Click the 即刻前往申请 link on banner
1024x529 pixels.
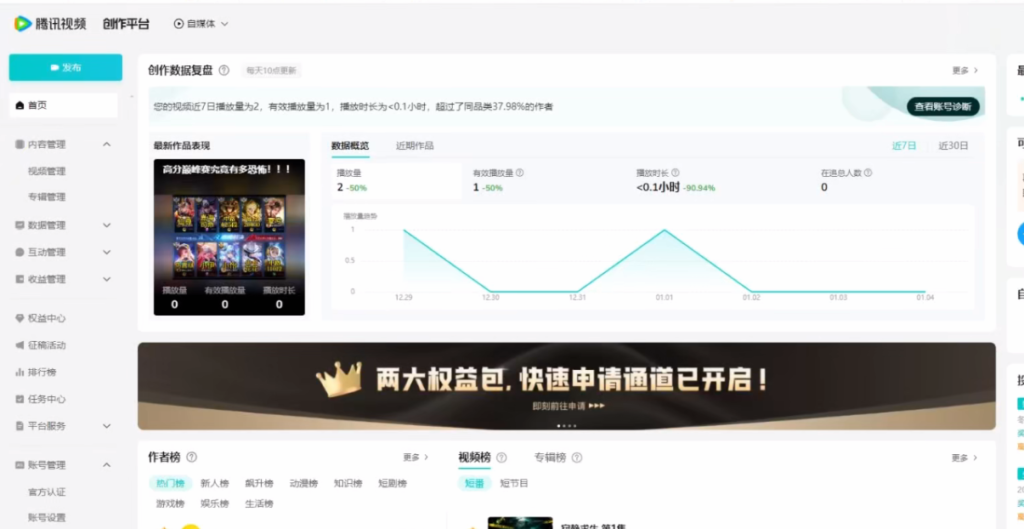568,406
